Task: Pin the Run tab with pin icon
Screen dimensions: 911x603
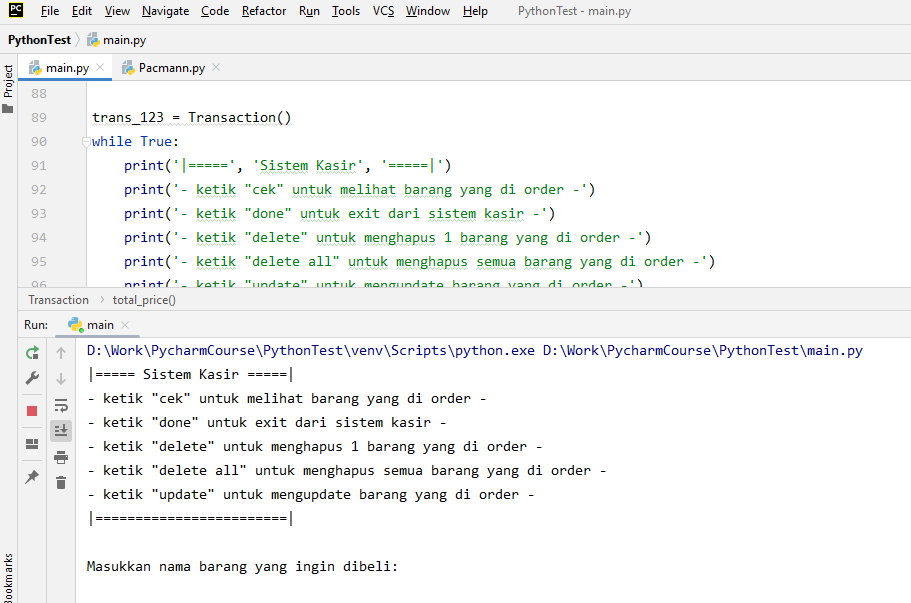Action: pos(32,477)
